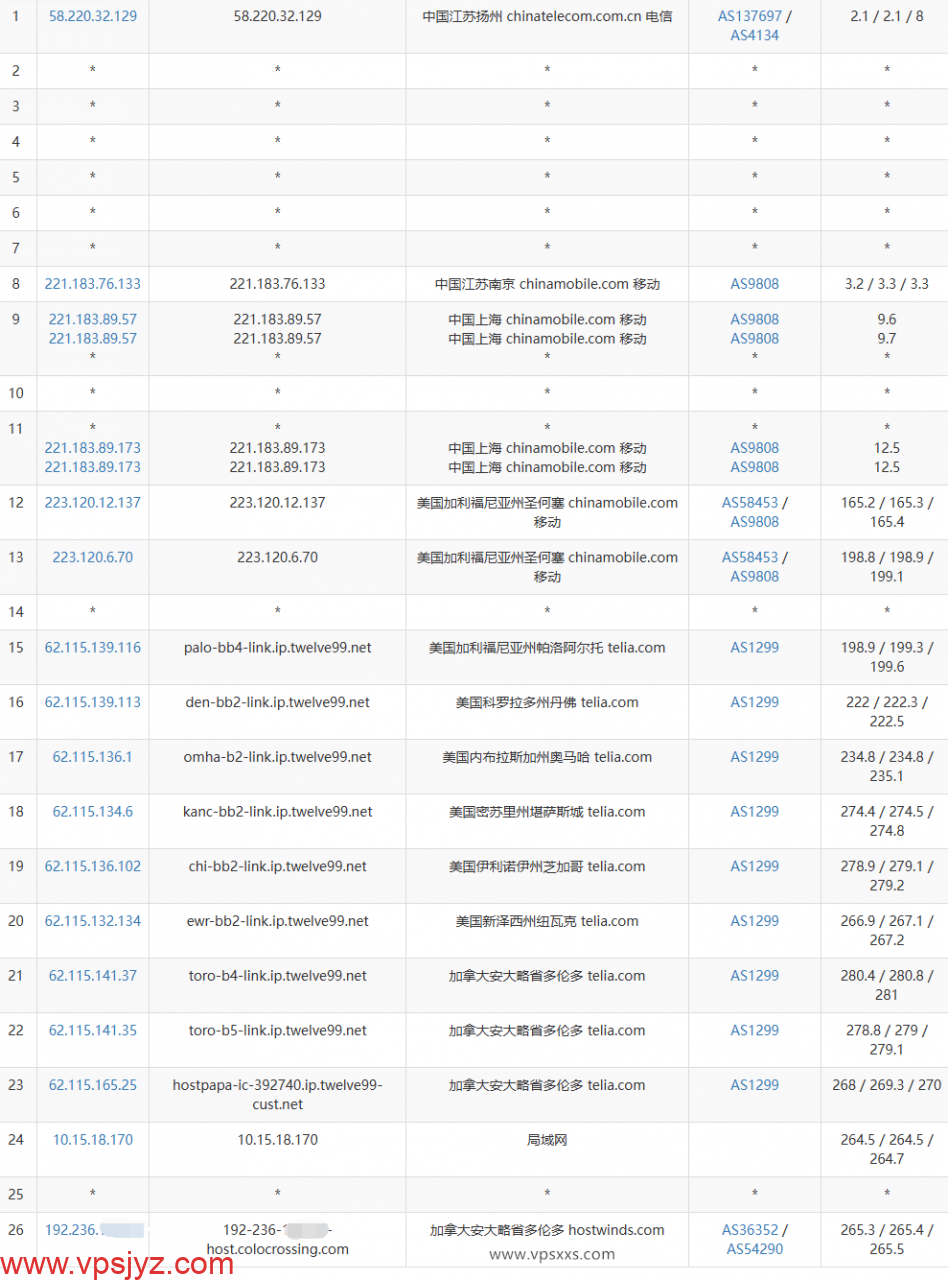Viewport: 948px width, 1280px height.
Task: Select hostname omha-b2-link.ip.twelve99.net
Action: point(277,757)
